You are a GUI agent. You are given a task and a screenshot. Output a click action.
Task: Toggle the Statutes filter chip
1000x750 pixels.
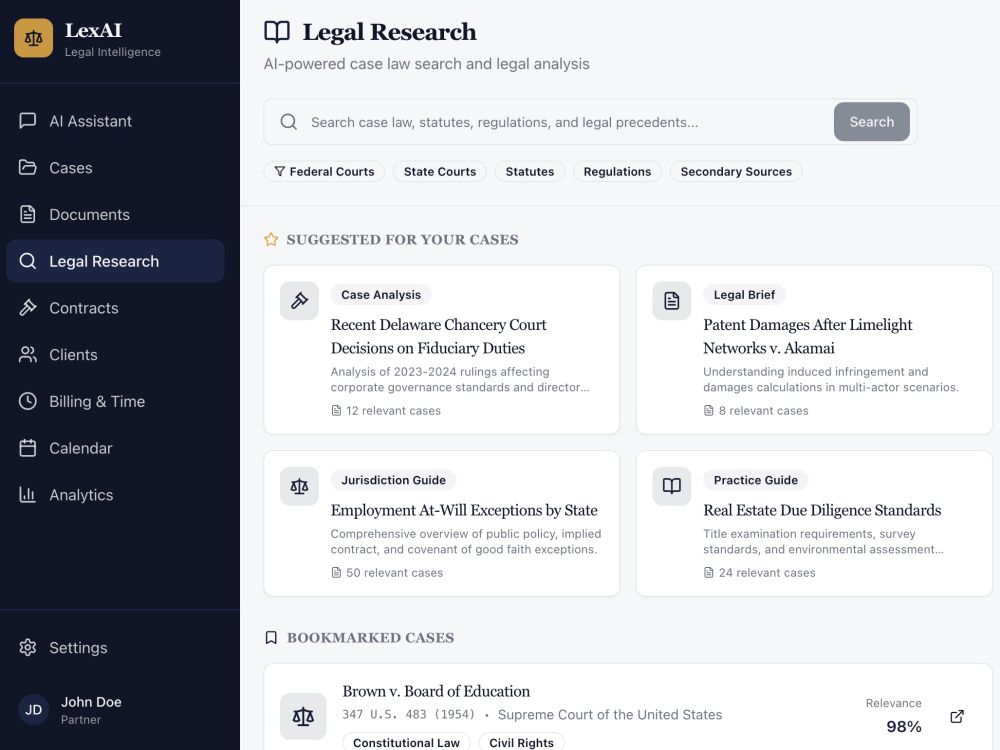pyautogui.click(x=530, y=172)
